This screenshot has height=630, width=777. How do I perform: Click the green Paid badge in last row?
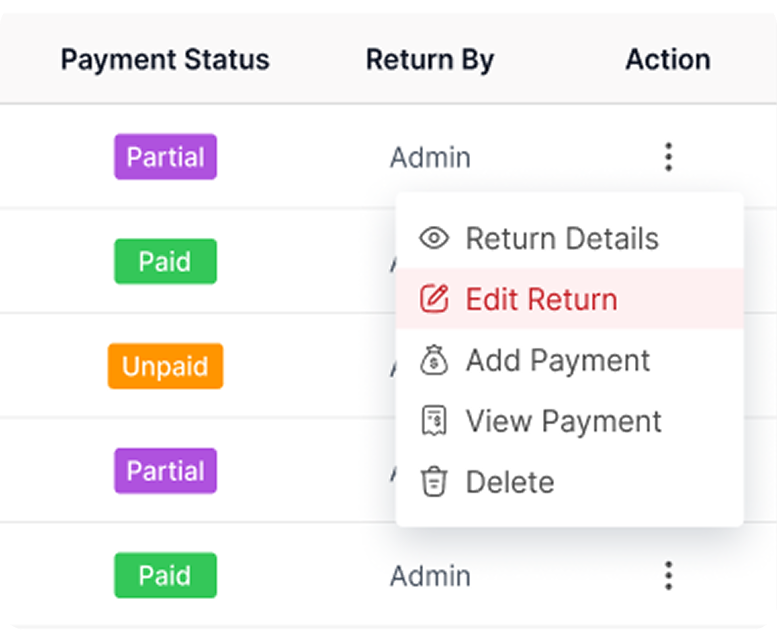pyautogui.click(x=165, y=575)
